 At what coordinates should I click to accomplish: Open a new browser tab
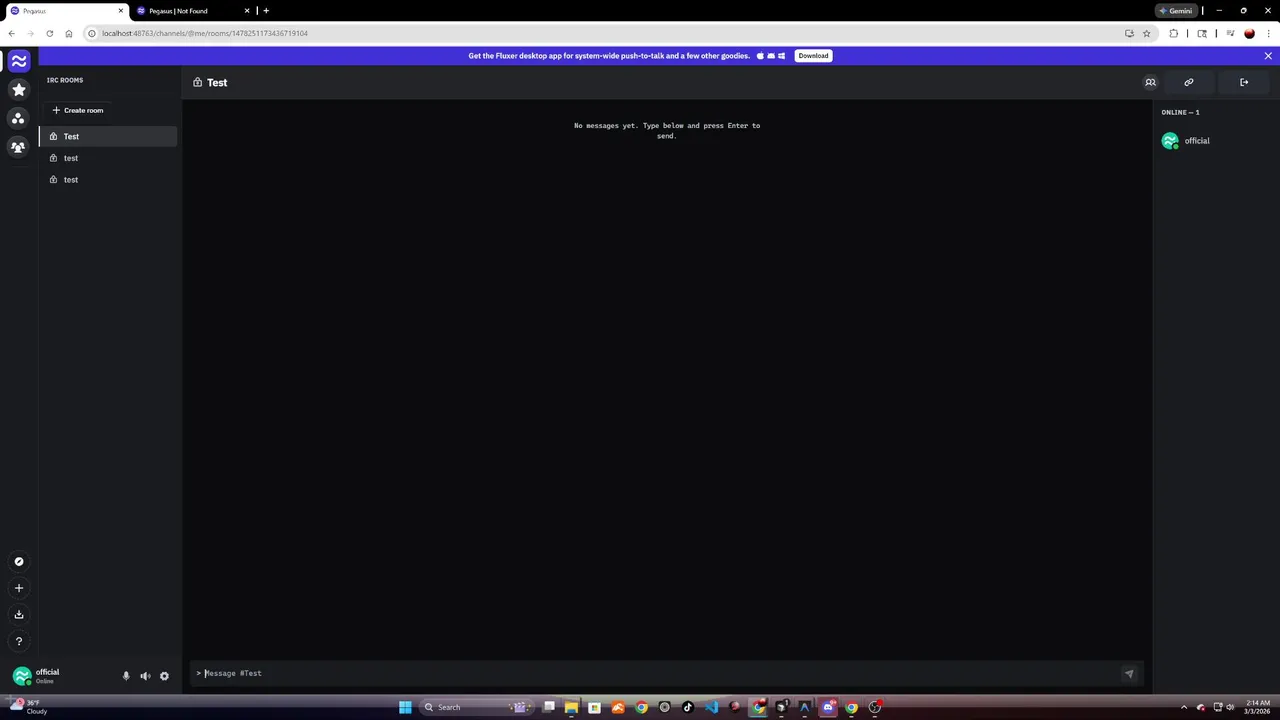(x=266, y=11)
